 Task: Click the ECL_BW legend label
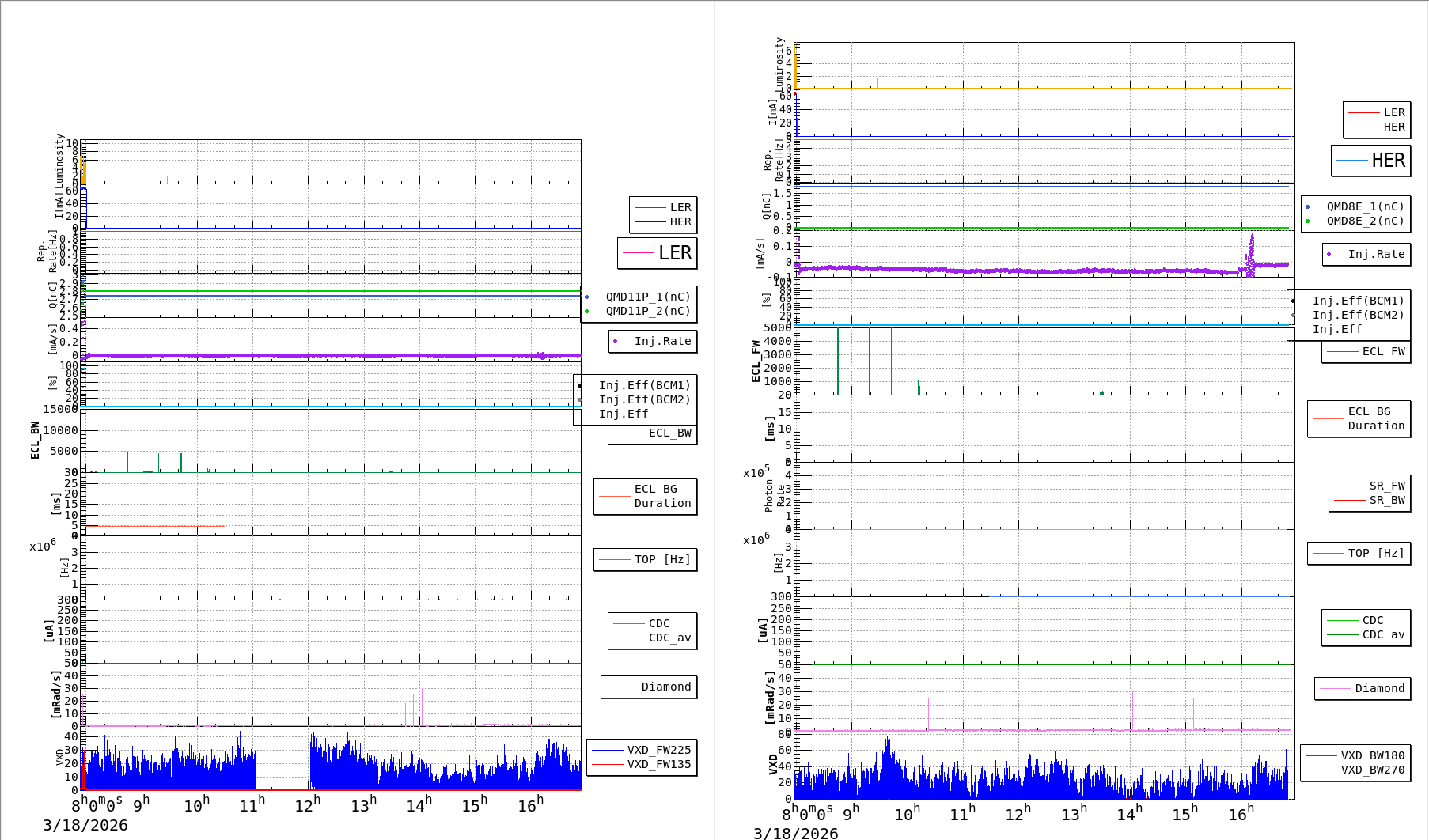pos(669,433)
